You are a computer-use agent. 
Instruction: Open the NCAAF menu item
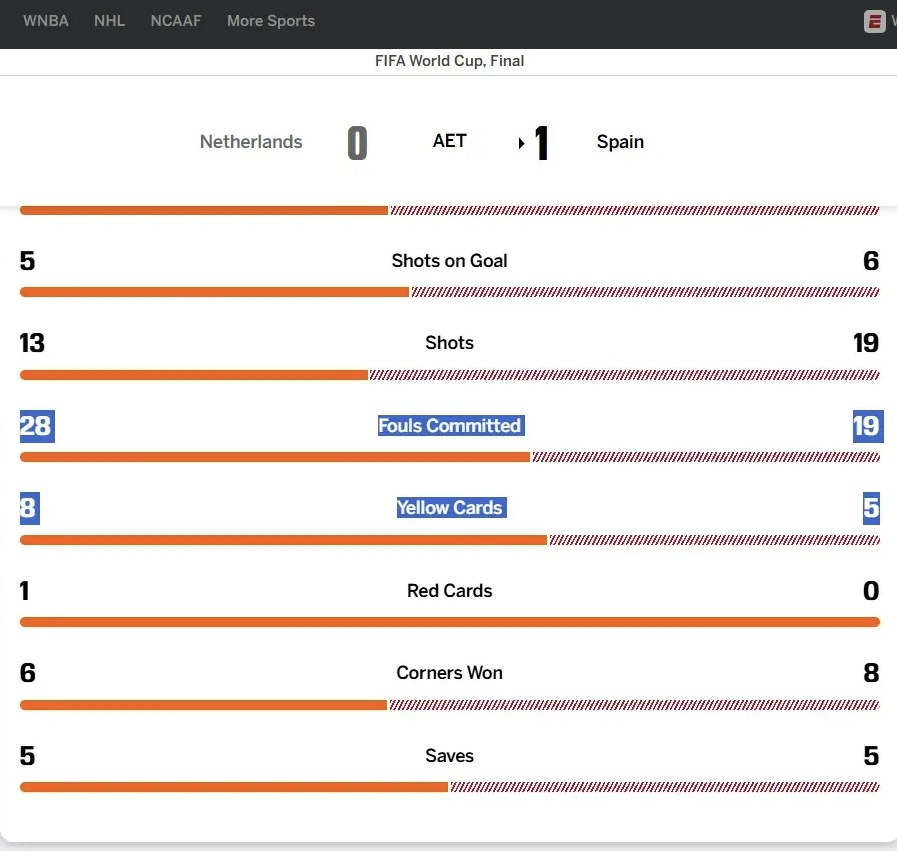pyautogui.click(x=176, y=21)
